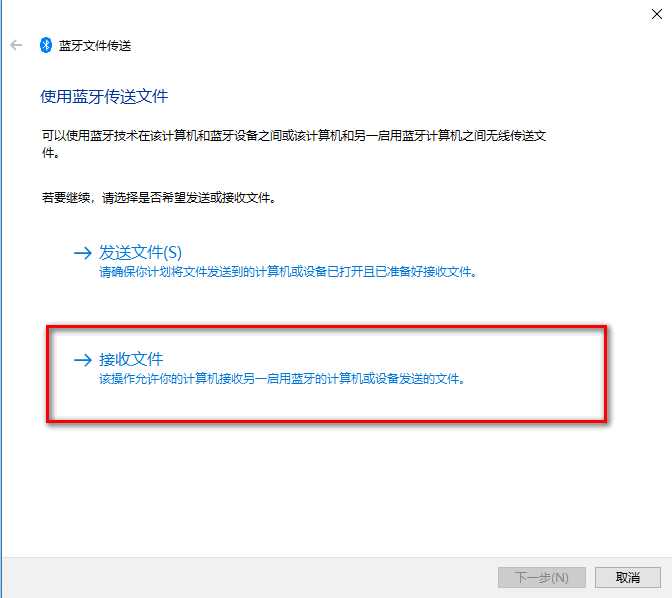Click the blank white area below the red box
Viewport: 672px width, 598px height.
click(x=326, y=489)
